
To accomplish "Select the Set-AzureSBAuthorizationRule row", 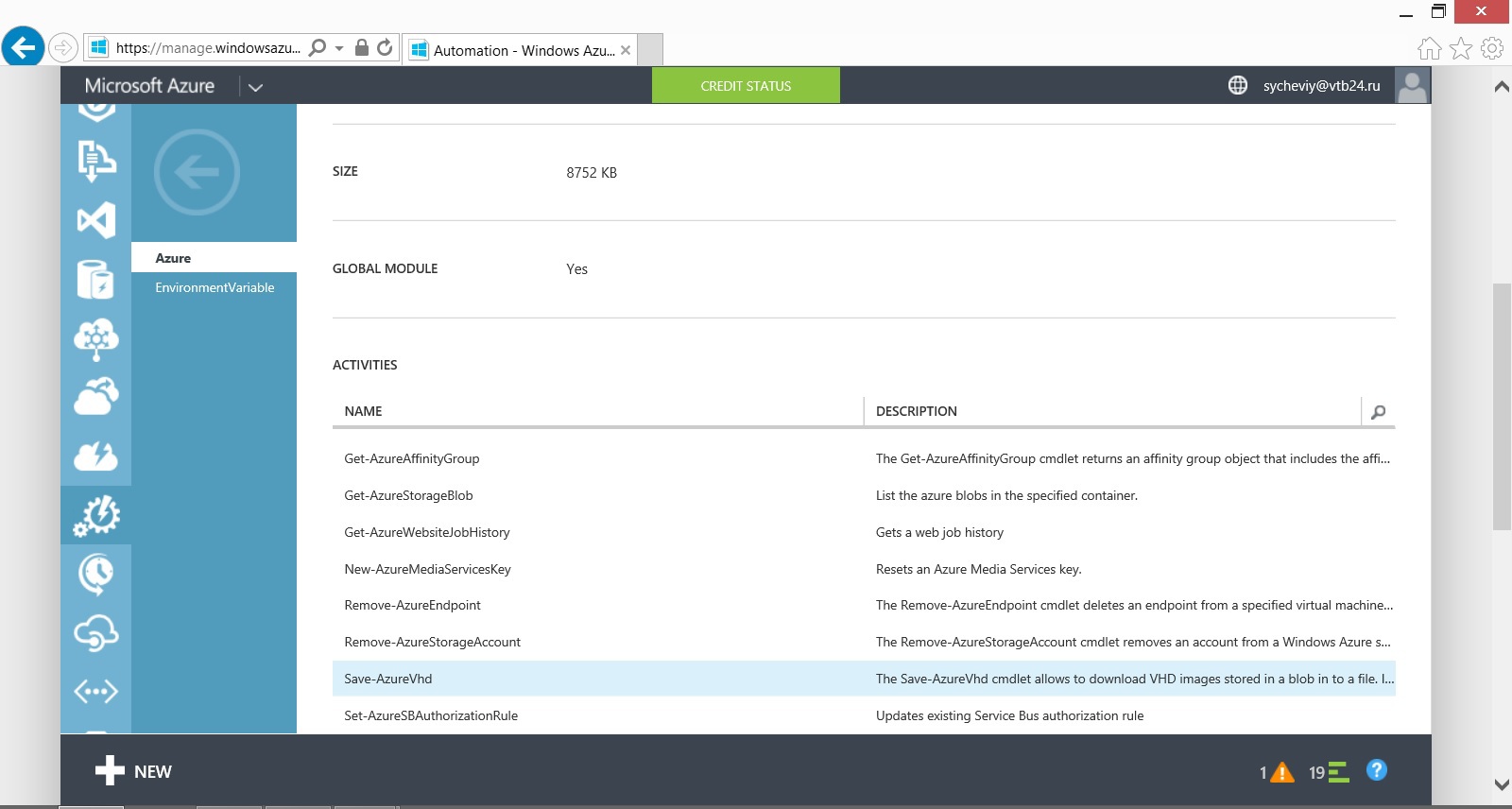I will [x=864, y=715].
